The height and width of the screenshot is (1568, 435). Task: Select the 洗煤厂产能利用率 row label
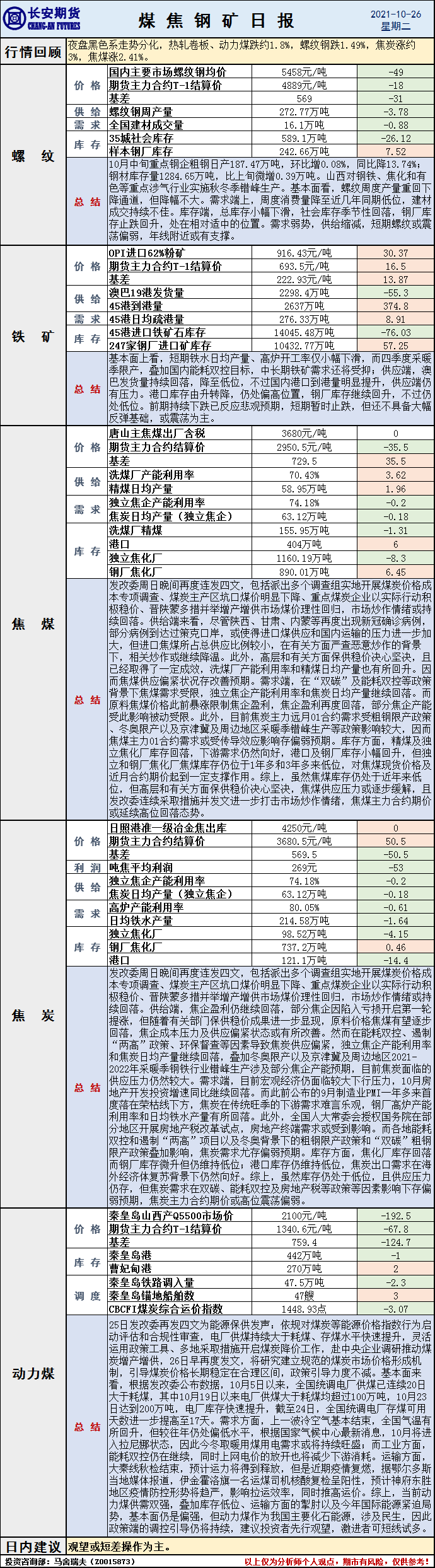click(x=151, y=475)
